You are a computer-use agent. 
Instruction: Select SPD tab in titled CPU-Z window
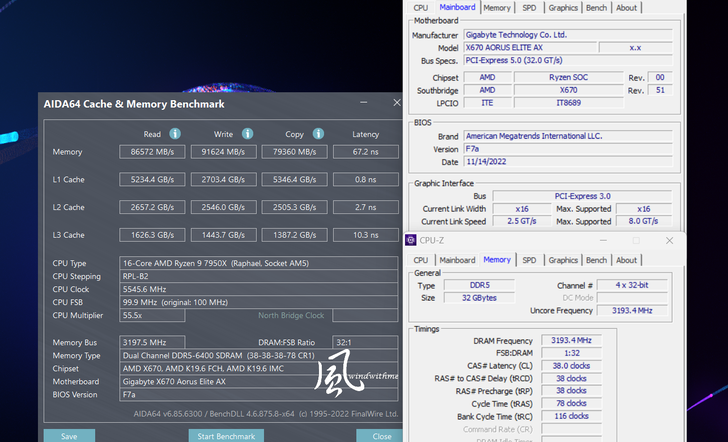pos(528,260)
